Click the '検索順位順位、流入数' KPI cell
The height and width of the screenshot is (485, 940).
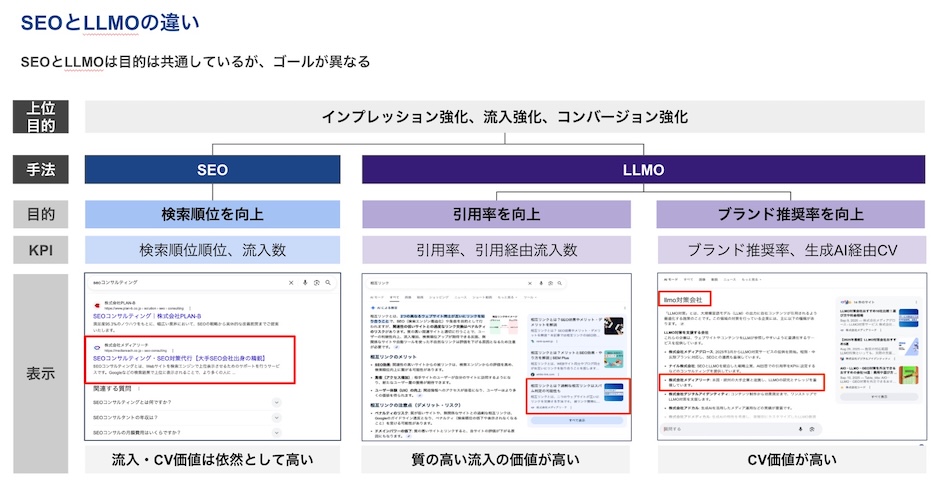click(212, 250)
